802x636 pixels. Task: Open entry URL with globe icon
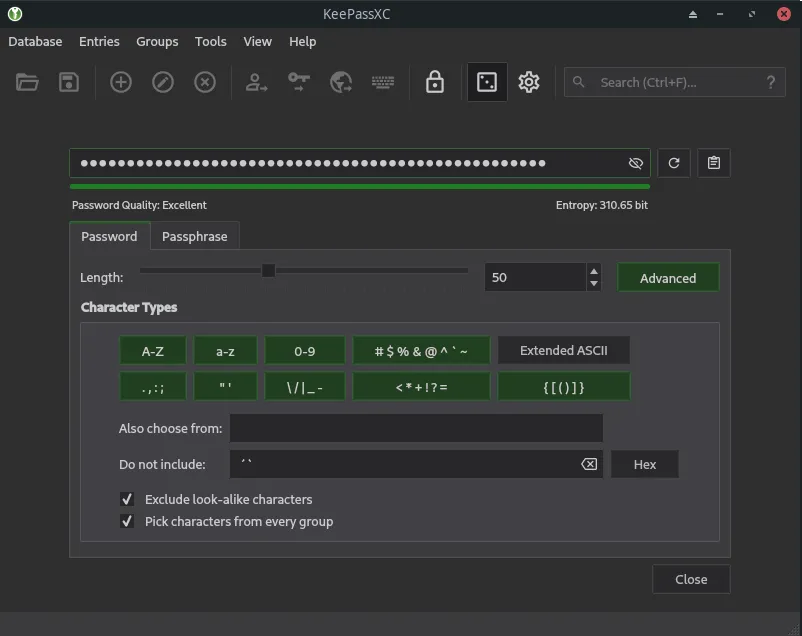tap(341, 82)
